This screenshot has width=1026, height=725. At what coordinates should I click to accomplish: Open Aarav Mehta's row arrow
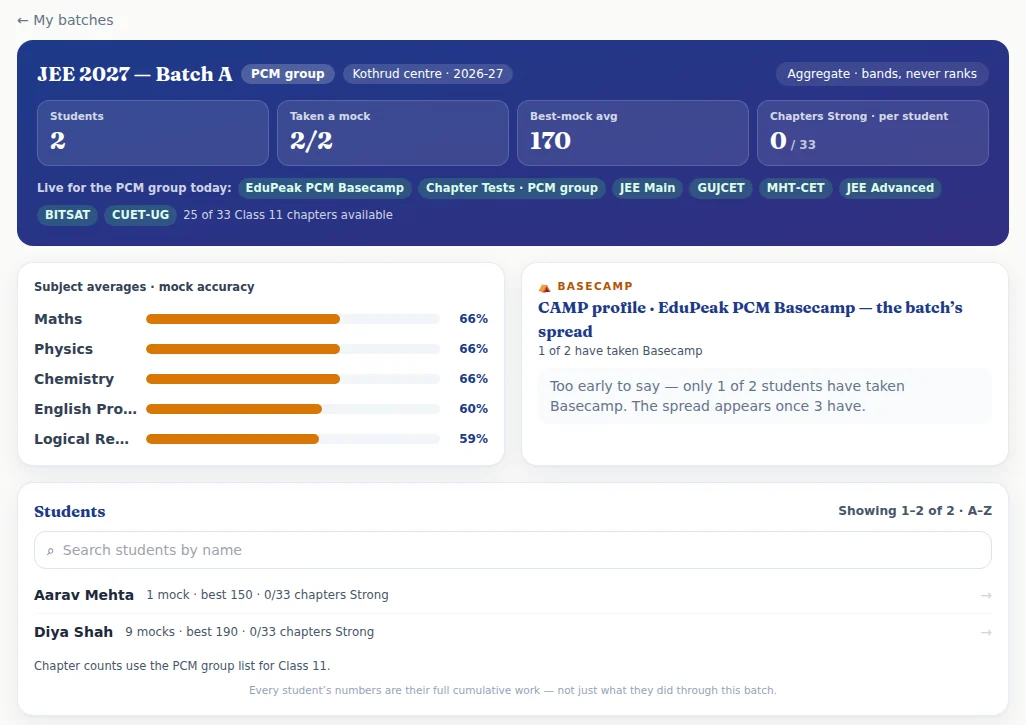pos(986,595)
